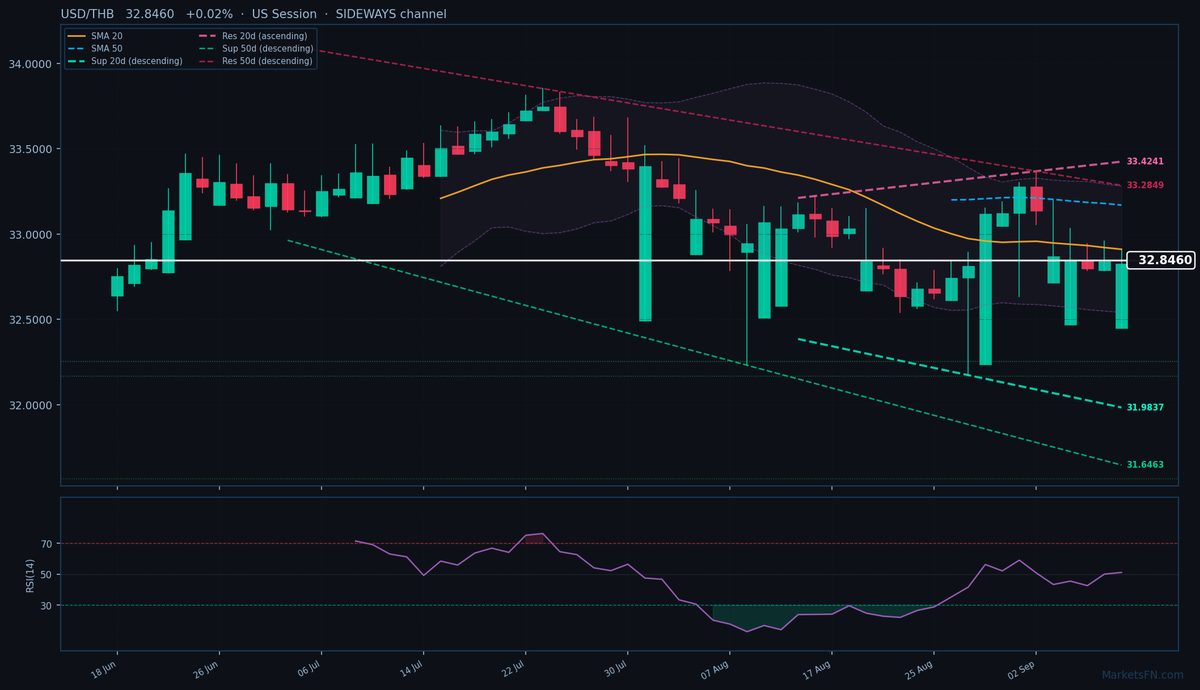Click the 25 Aug date label
Viewport: 1200px width, 690px height.
(920, 668)
